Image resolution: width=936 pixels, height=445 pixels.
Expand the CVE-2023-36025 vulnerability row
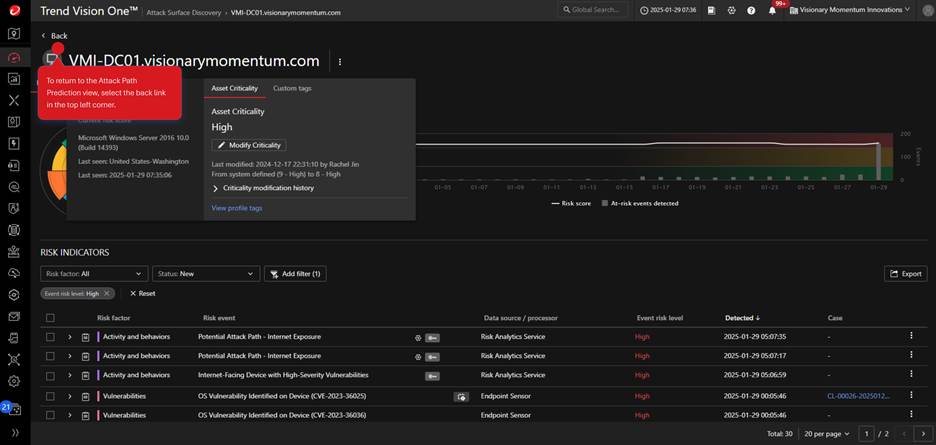69,396
